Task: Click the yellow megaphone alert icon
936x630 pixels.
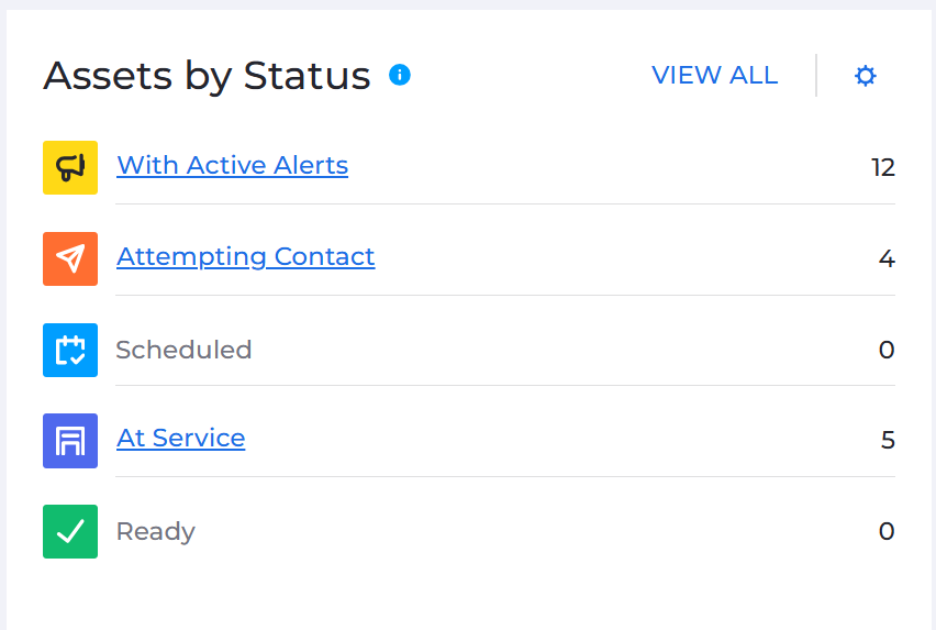Action: [x=69, y=167]
